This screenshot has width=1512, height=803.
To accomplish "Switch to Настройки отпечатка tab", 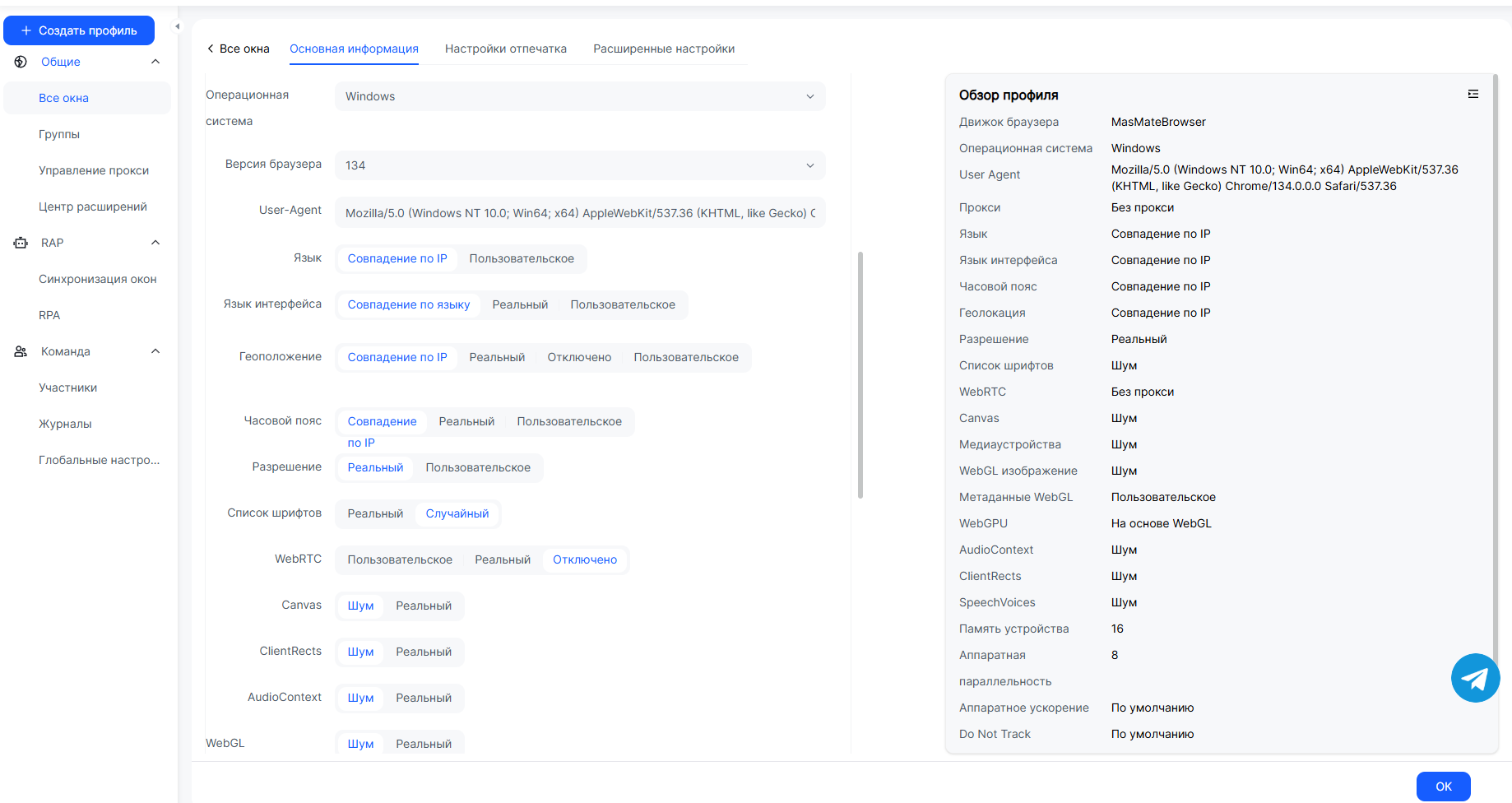I will click(x=505, y=49).
